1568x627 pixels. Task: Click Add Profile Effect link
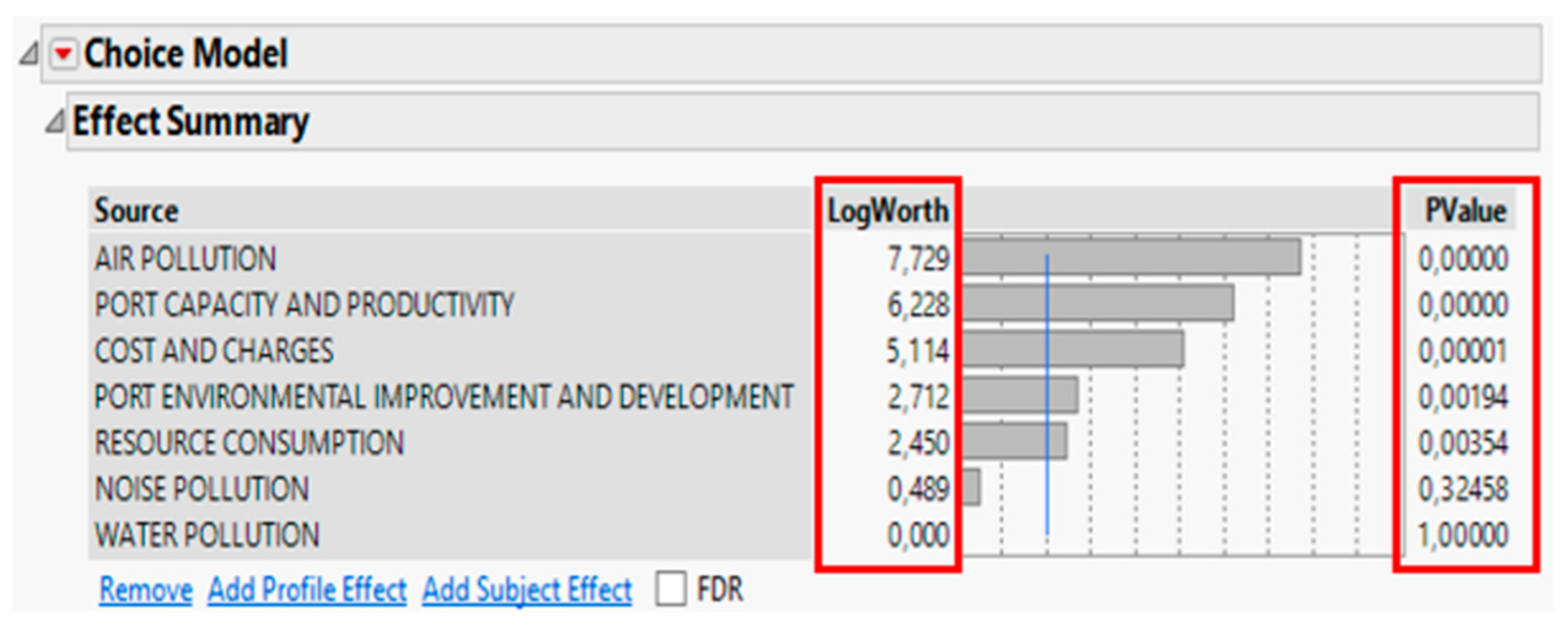coord(307,590)
